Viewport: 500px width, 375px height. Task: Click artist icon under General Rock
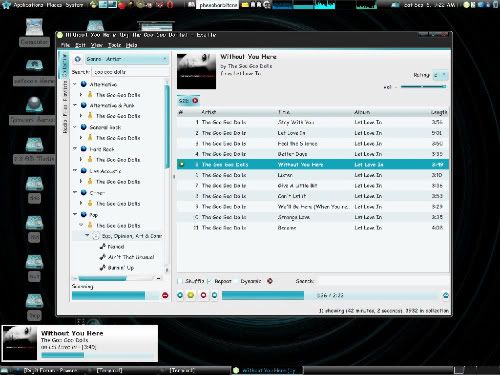pos(90,137)
